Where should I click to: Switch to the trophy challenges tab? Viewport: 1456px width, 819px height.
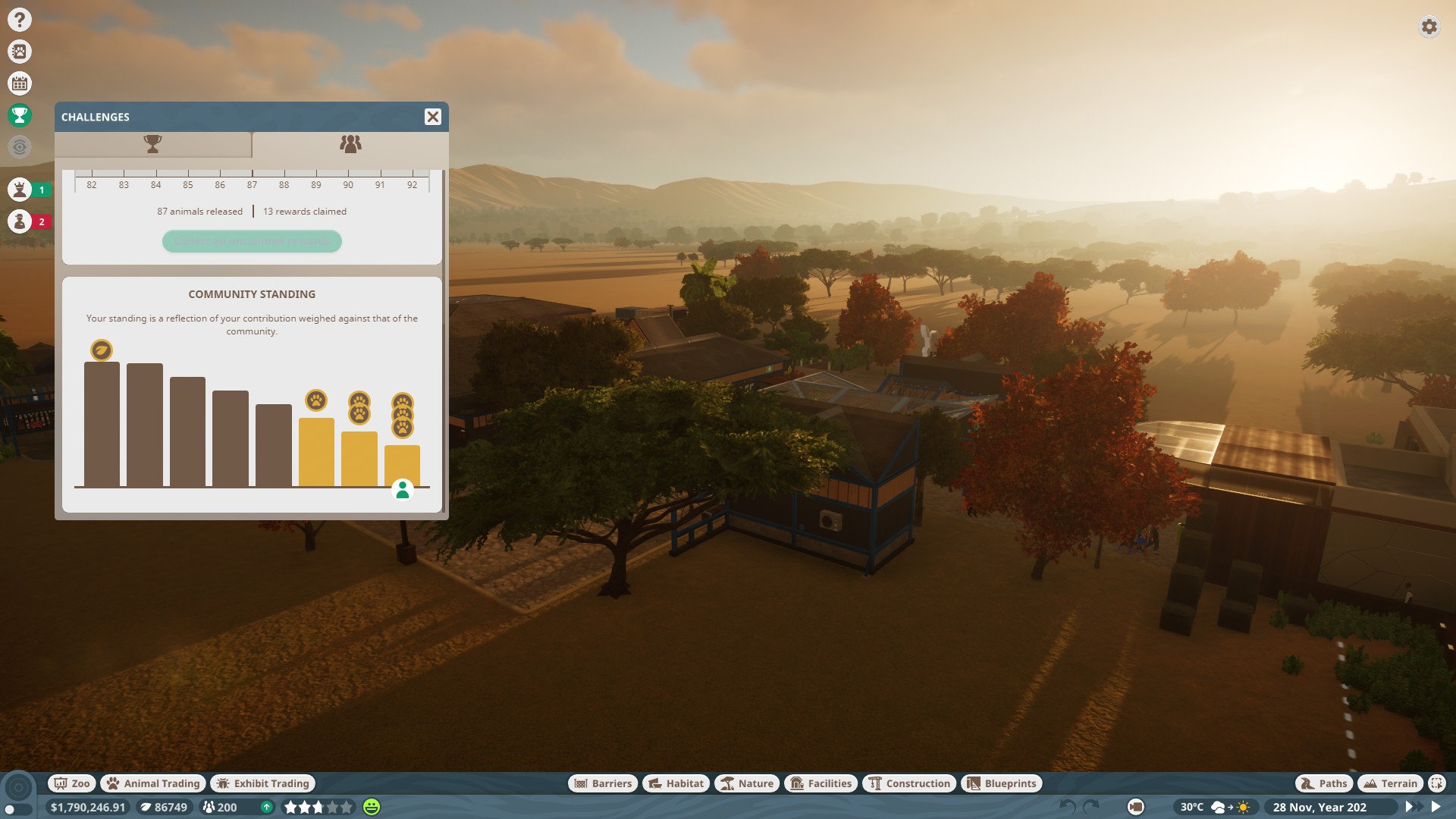click(x=153, y=144)
